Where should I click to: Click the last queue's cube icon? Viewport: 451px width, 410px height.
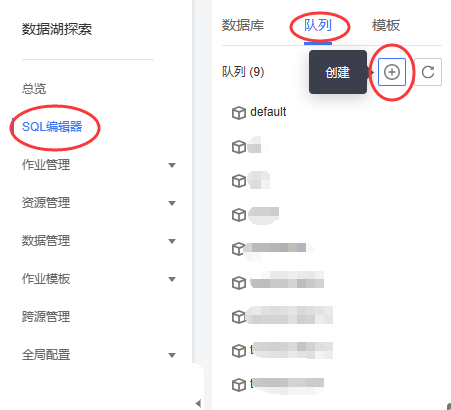(x=239, y=385)
